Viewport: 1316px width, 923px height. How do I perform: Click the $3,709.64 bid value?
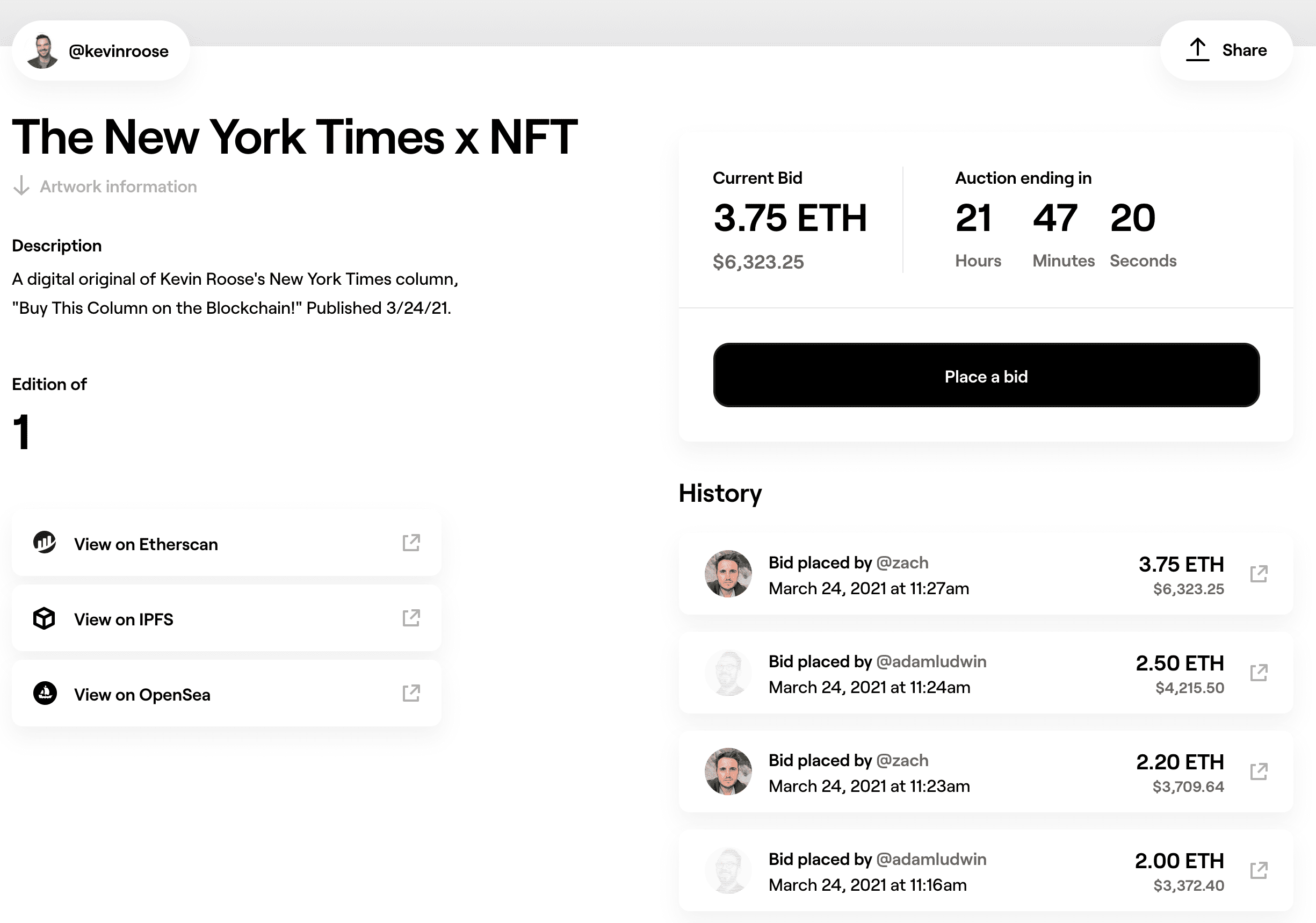[1188, 786]
